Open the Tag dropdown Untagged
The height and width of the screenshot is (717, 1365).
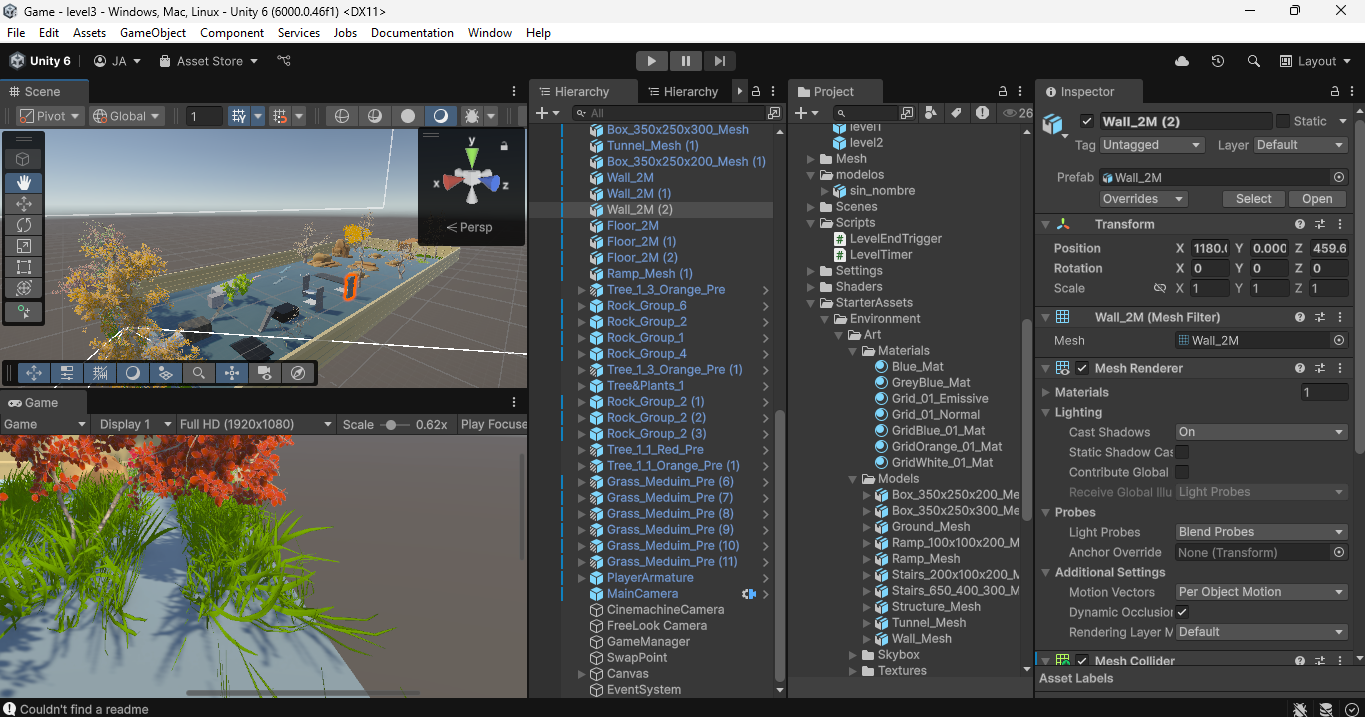tap(1151, 145)
